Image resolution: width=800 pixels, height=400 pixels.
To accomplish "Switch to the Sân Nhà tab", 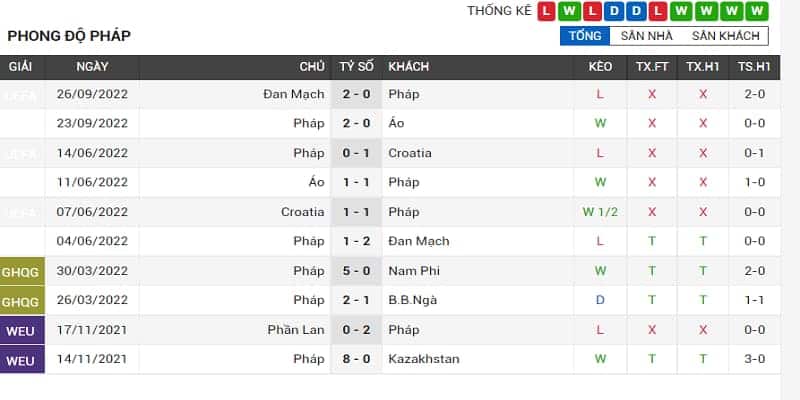I will point(646,36).
